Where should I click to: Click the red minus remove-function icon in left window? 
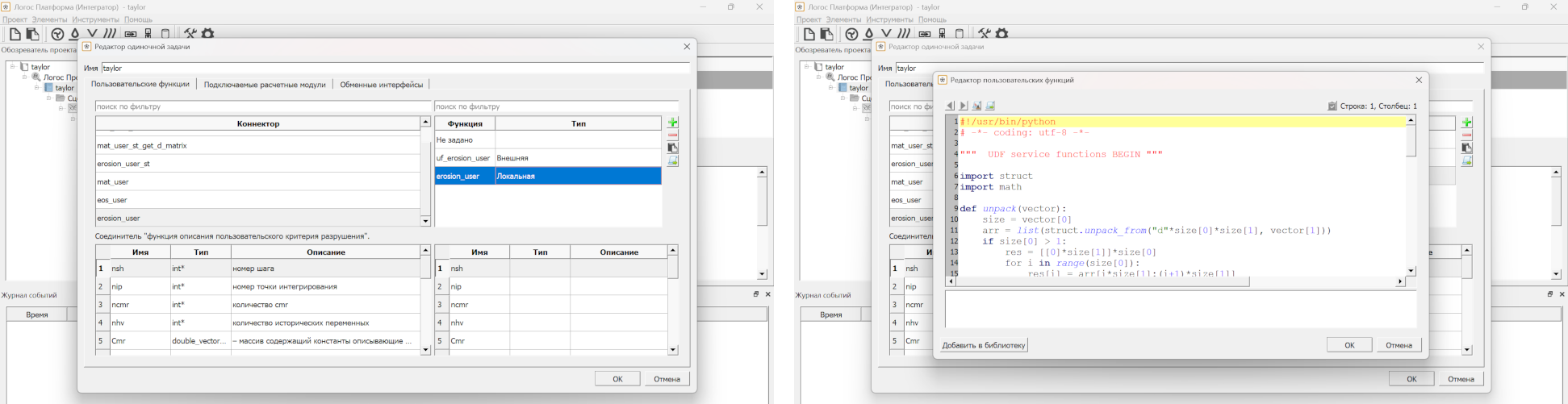tap(673, 135)
